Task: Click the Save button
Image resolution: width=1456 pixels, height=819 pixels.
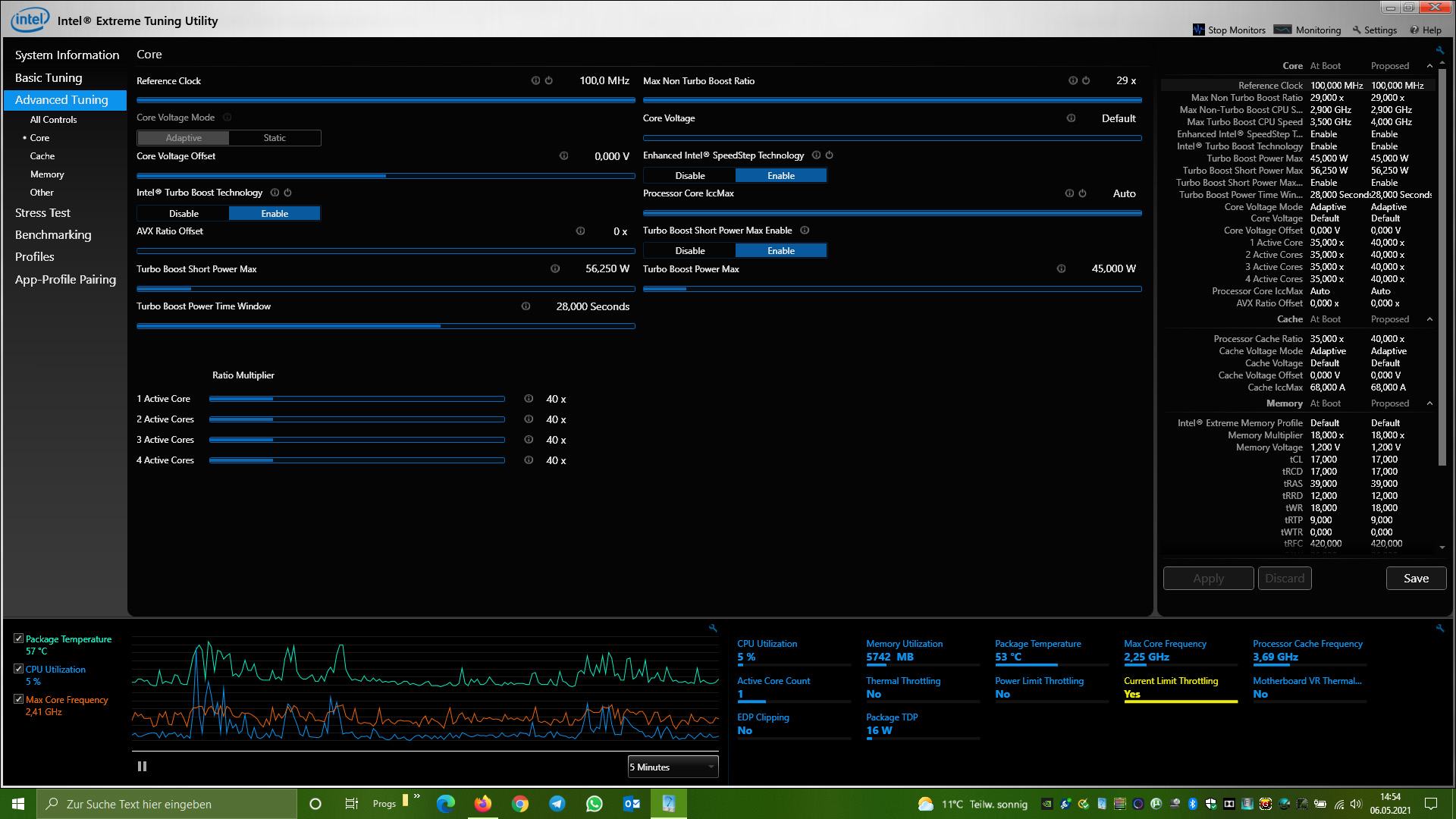Action: point(1416,578)
